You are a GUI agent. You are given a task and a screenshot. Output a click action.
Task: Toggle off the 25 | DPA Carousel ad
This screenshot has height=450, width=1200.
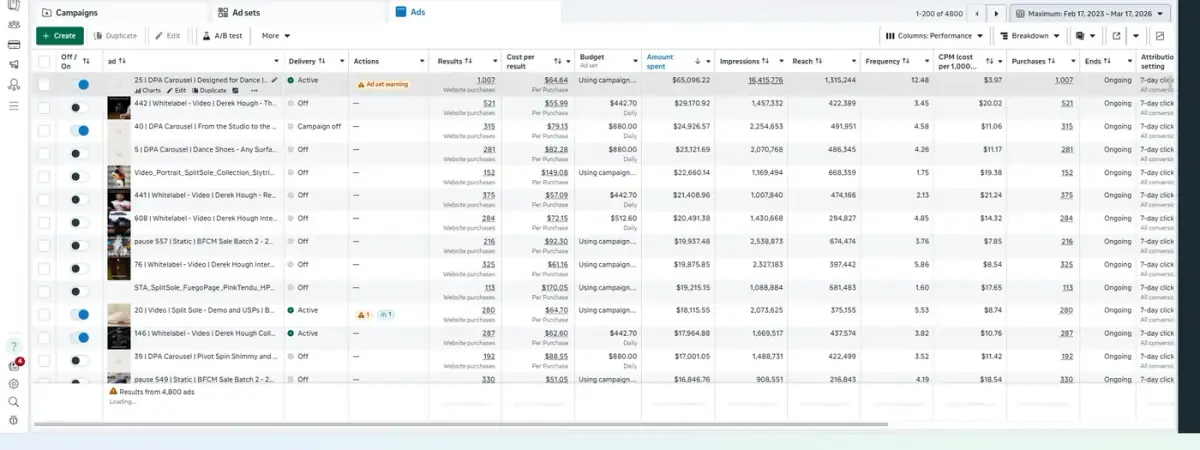point(79,84)
